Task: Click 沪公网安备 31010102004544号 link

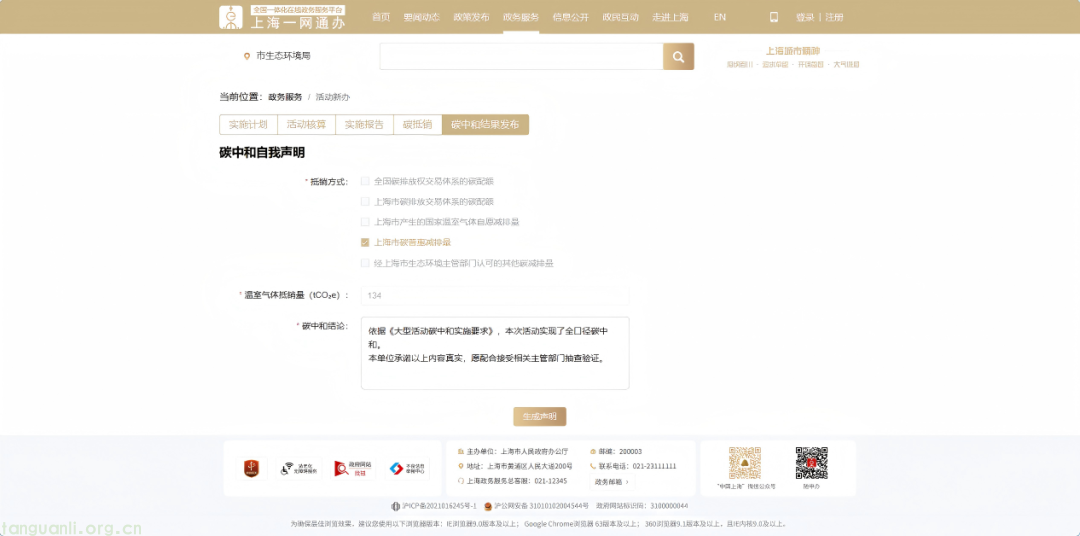Action: (541, 506)
